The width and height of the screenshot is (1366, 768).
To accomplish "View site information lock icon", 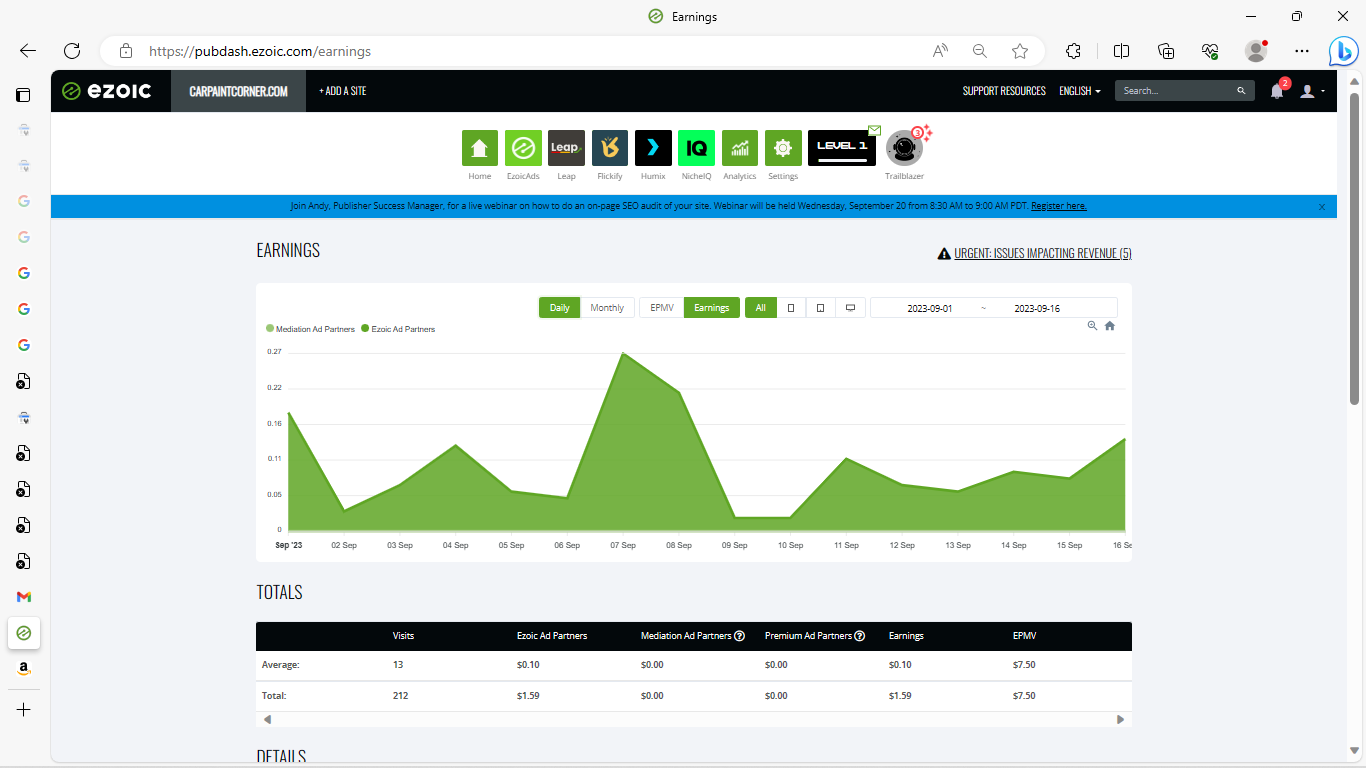I will [x=126, y=51].
